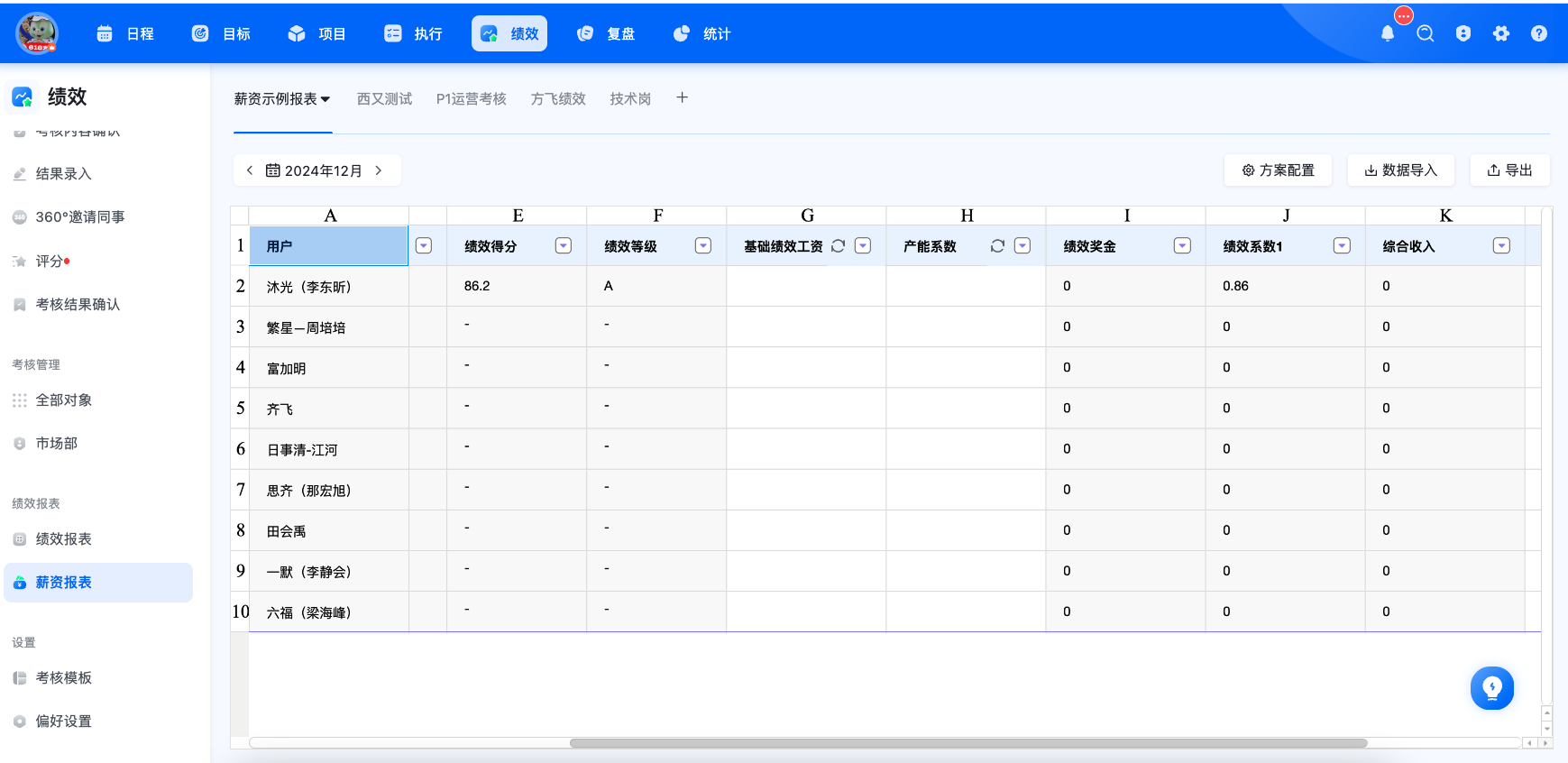Click the horizontal scrollbar right arrow
Image resolution: width=1568 pixels, height=763 pixels.
[x=1547, y=743]
